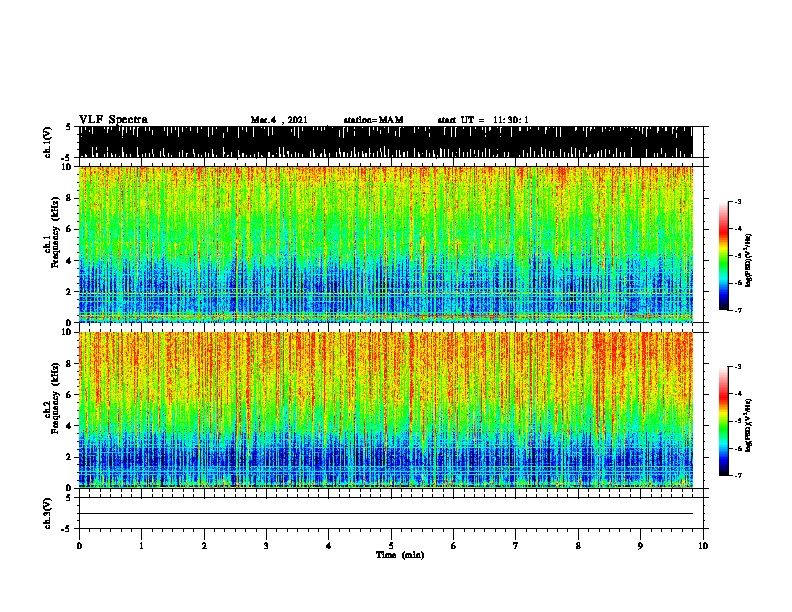
Task: Click the ch.2 'Frequency (kHz)' axis label
Action: (55, 398)
